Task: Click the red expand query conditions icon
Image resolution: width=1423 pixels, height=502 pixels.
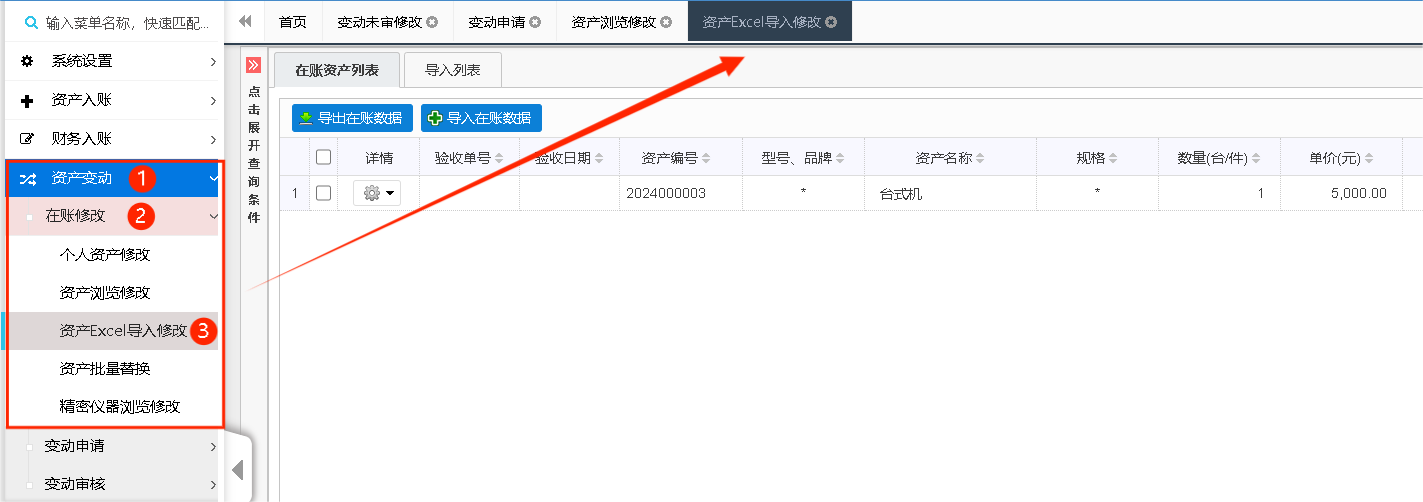Action: point(253,66)
